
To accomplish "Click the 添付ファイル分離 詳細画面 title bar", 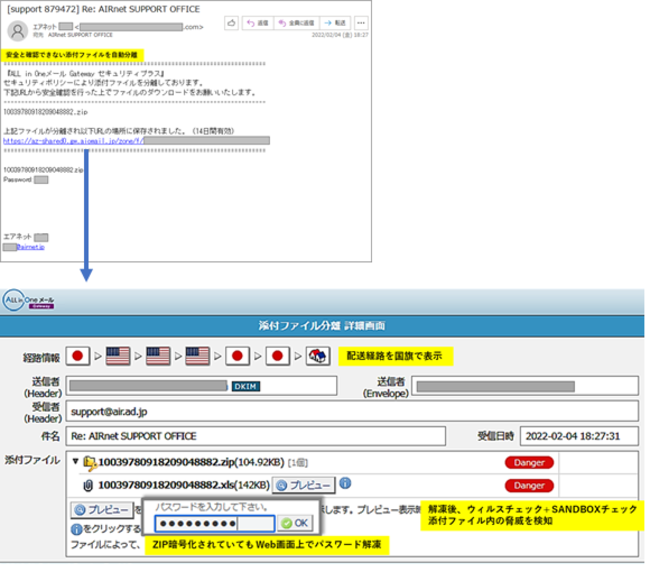I will point(322,326).
